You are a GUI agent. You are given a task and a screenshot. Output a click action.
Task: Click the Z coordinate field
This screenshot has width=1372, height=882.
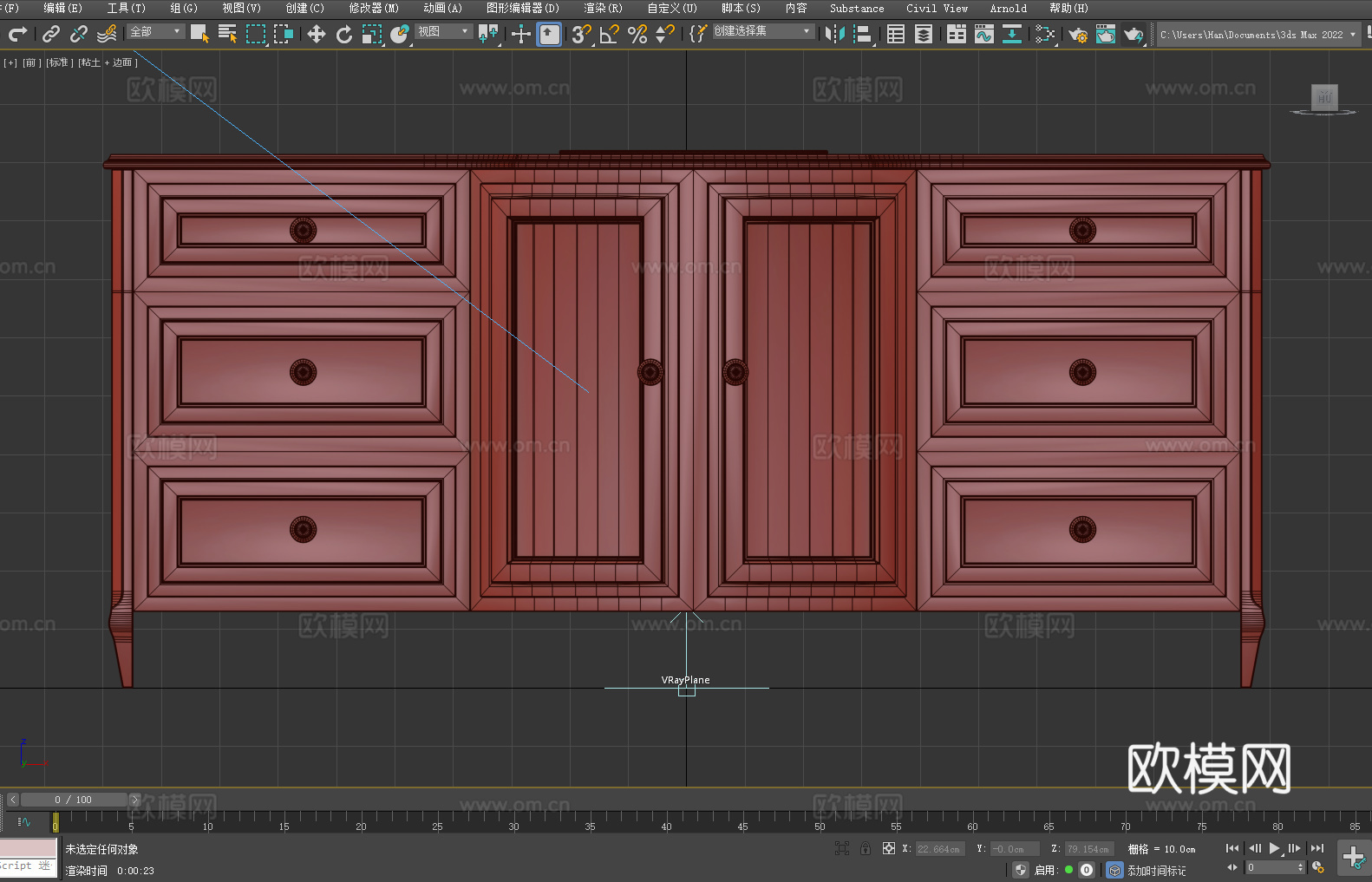pyautogui.click(x=1089, y=849)
